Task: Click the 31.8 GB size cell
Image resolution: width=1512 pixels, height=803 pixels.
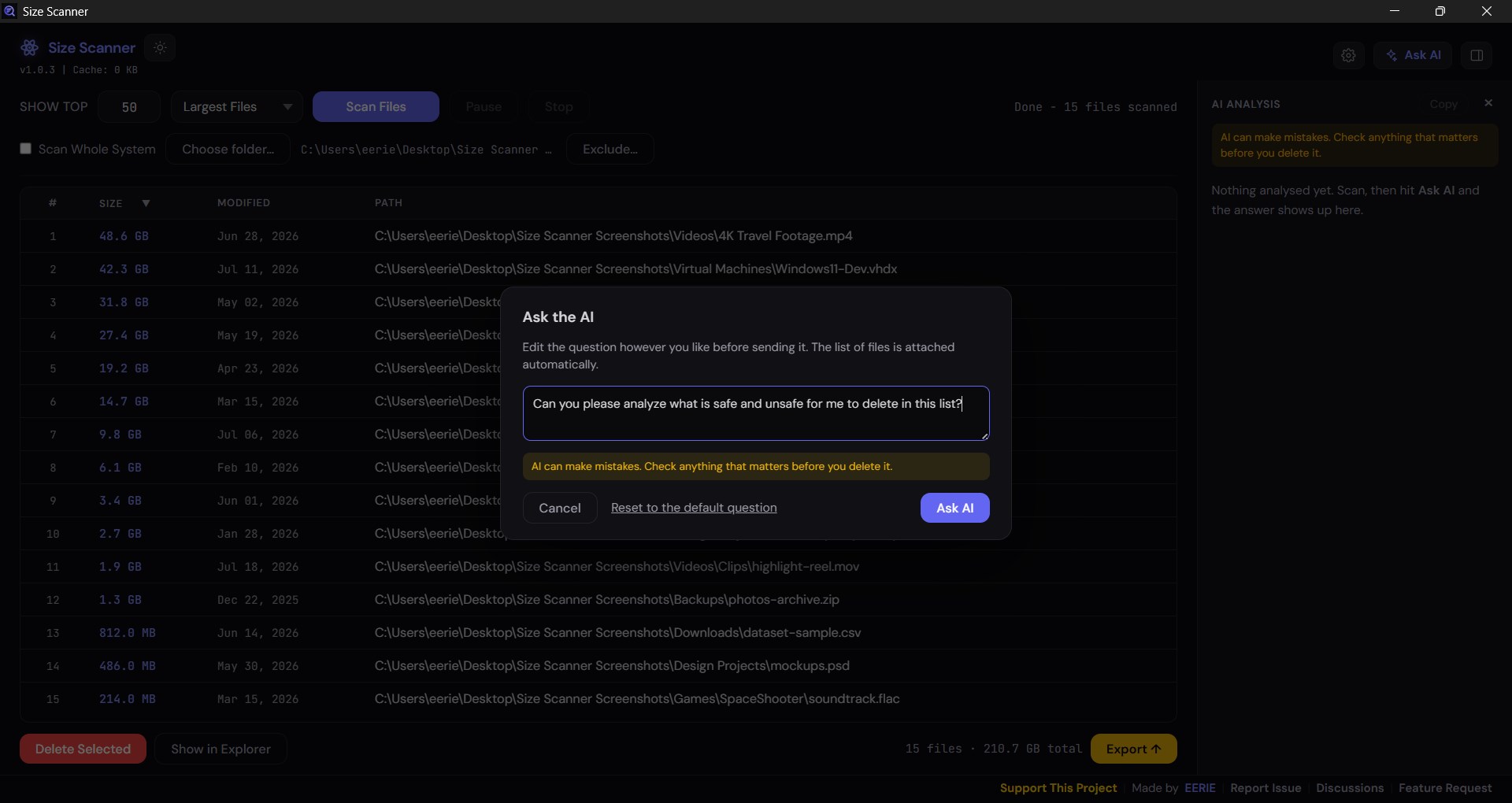Action: click(x=124, y=302)
